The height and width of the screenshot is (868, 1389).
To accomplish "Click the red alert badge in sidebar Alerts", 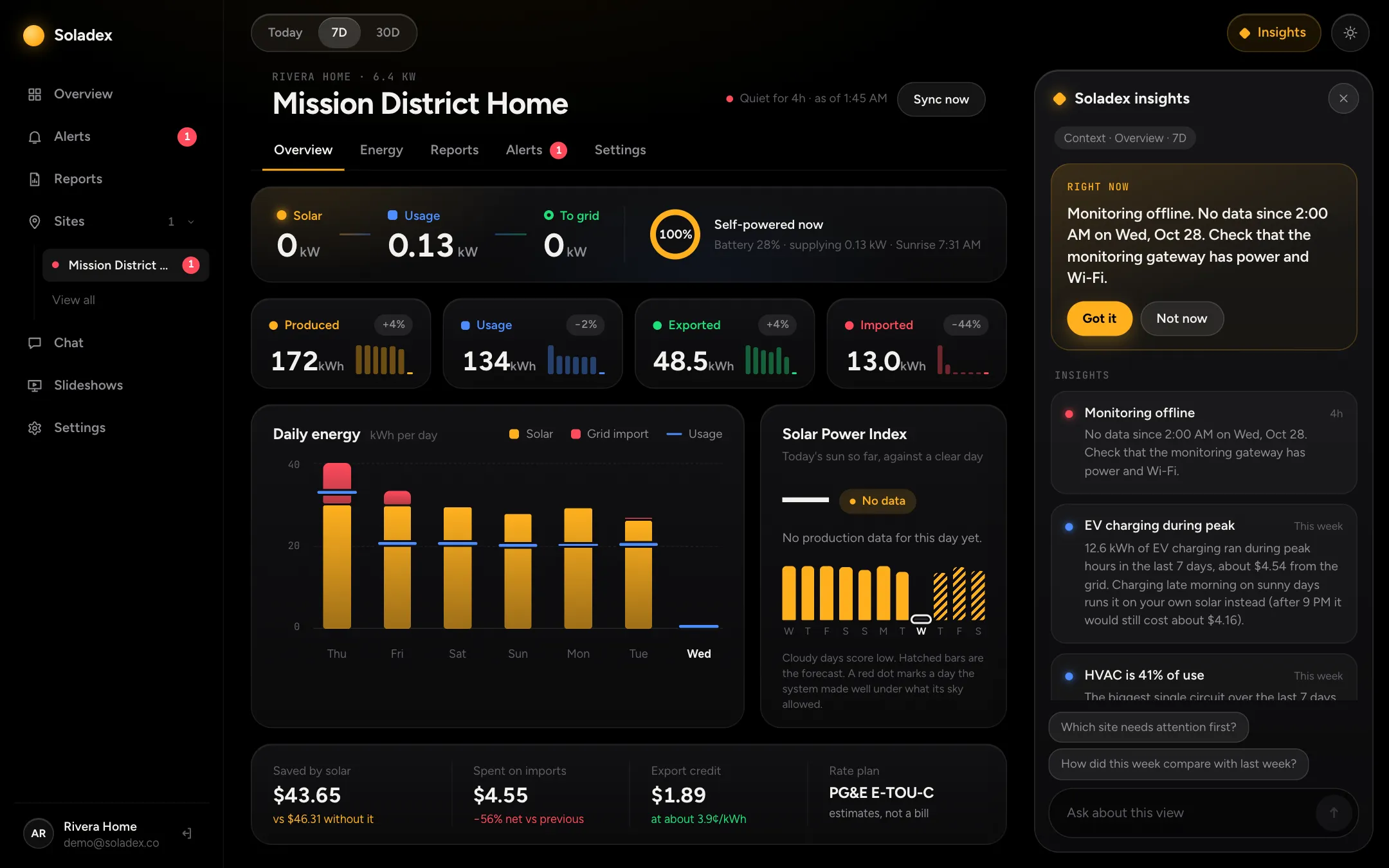I will pyautogui.click(x=187, y=137).
